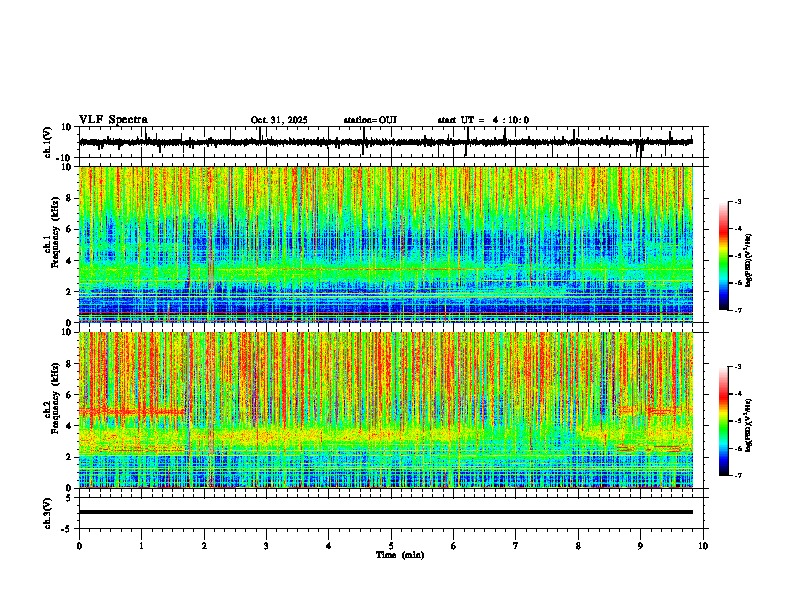Select the date text "Oct. 31, 2025"
792x612 pixels.
pyautogui.click(x=279, y=120)
